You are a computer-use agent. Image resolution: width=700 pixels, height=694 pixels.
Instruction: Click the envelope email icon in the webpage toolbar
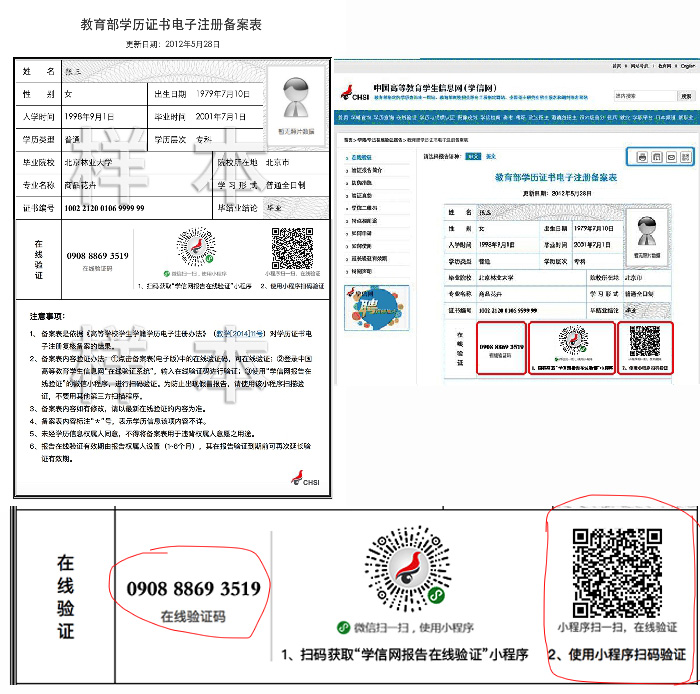[x=671, y=157]
